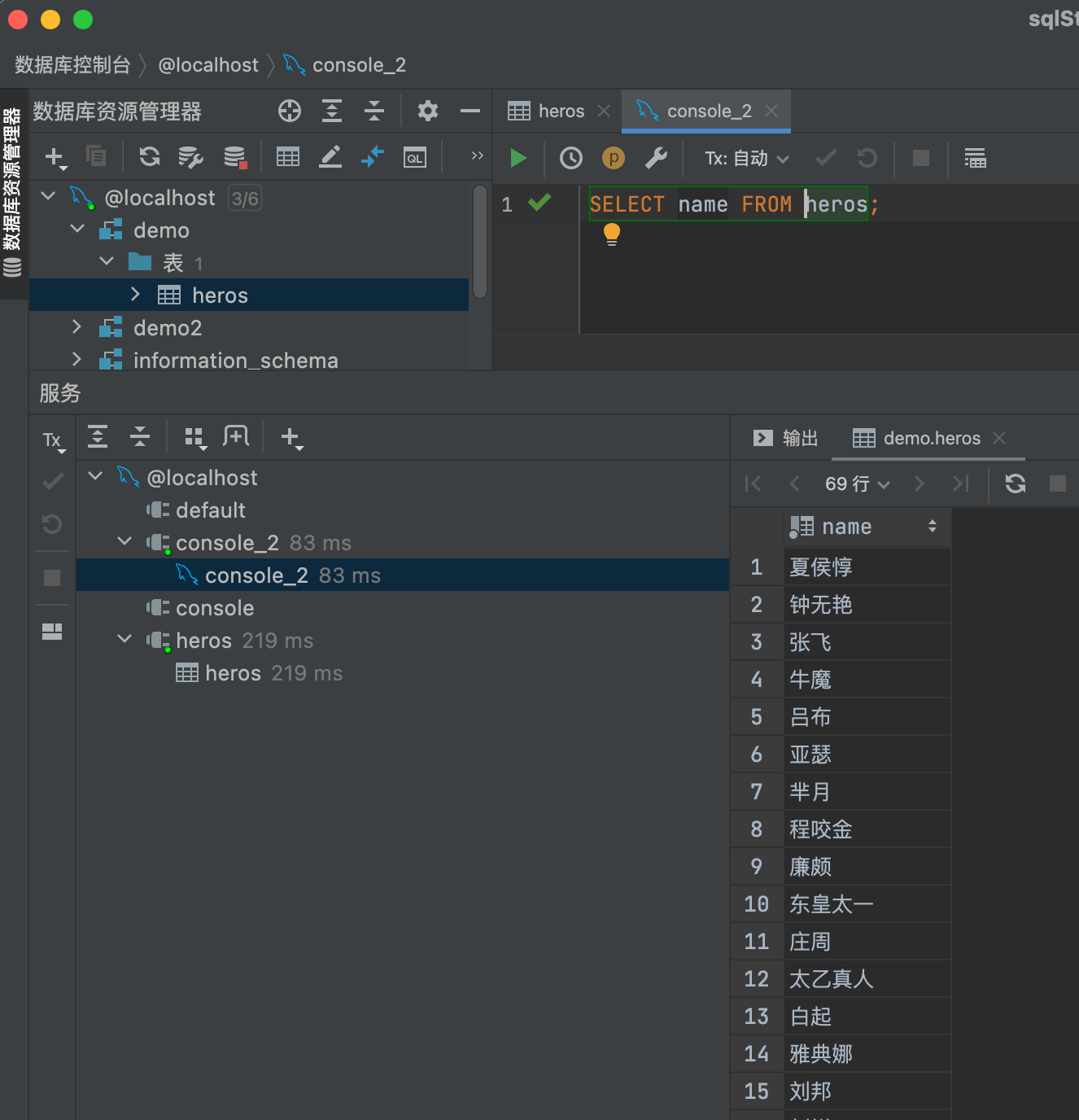Collapse all in services toolbar
The height and width of the screenshot is (1120, 1079).
(140, 437)
